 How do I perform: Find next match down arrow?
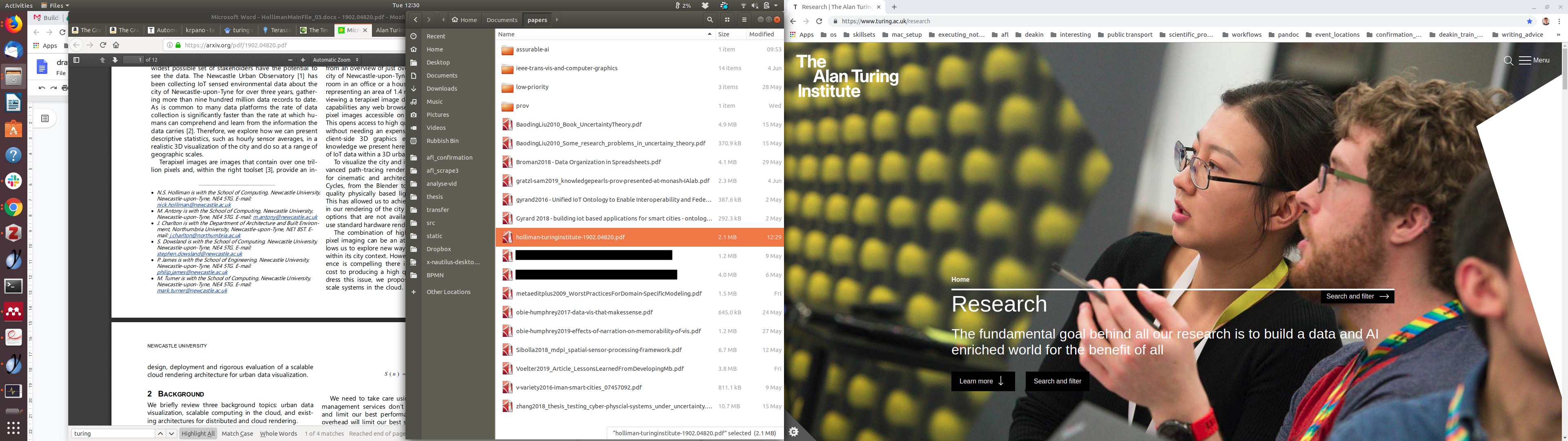pos(171,434)
